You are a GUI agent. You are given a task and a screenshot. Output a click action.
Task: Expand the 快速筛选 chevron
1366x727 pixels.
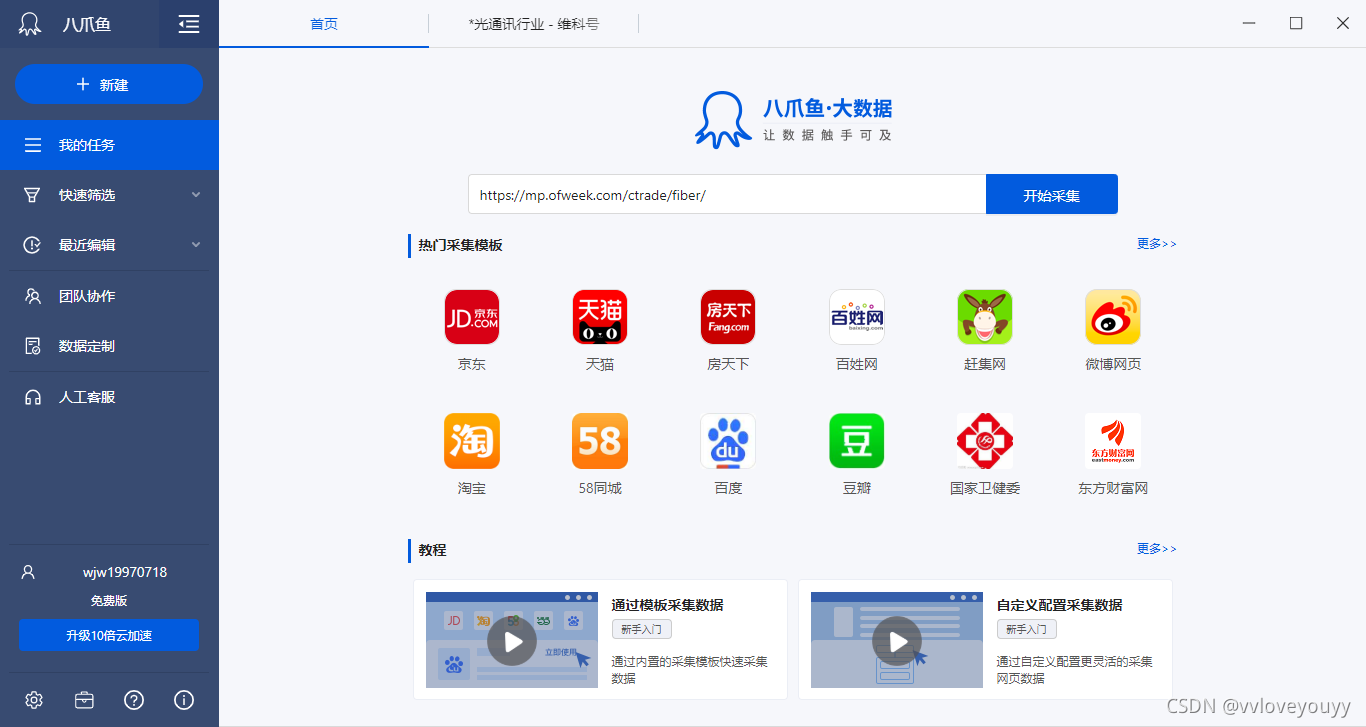click(x=196, y=195)
